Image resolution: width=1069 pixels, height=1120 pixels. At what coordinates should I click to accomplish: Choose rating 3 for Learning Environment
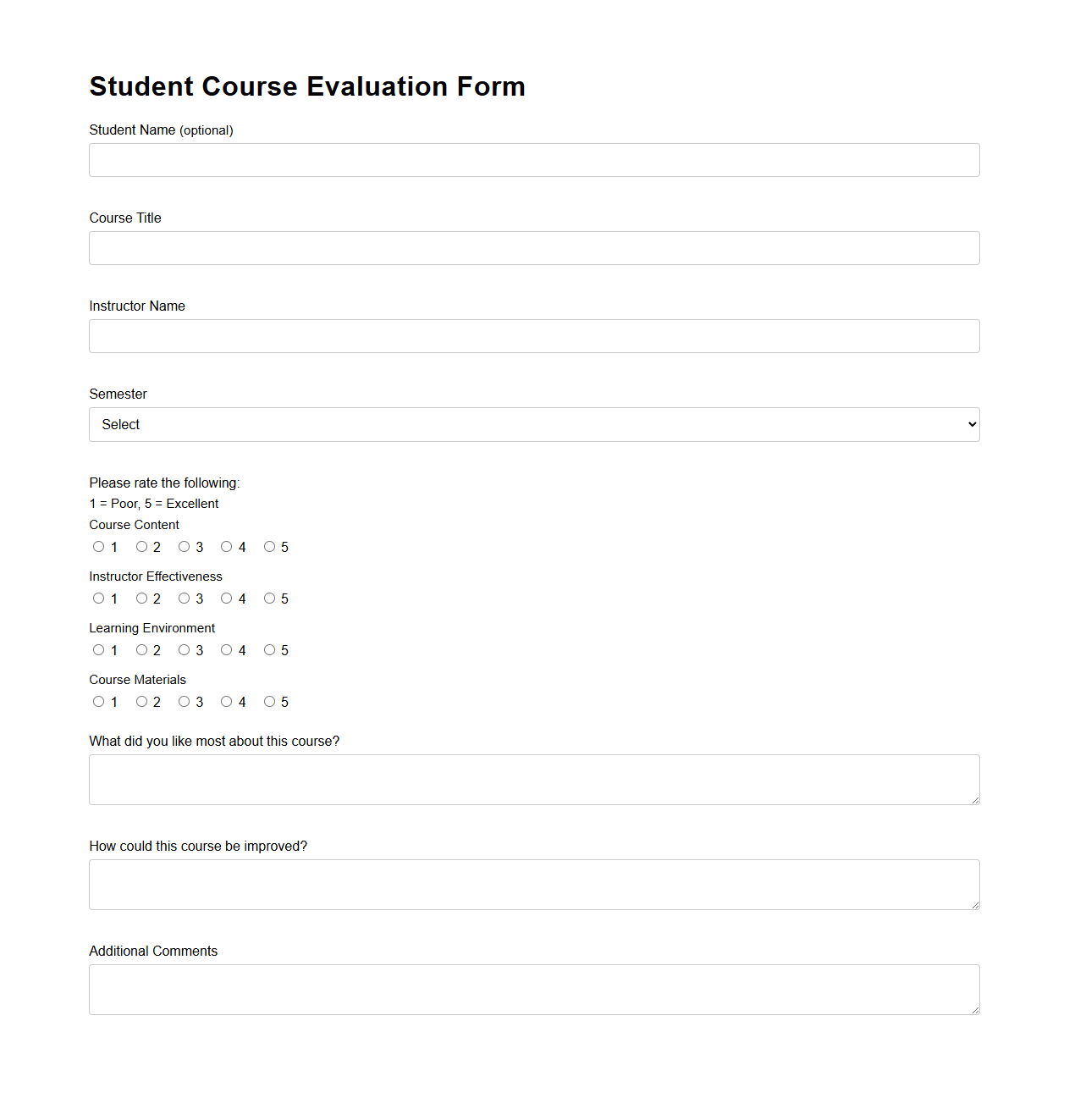pyautogui.click(x=184, y=649)
